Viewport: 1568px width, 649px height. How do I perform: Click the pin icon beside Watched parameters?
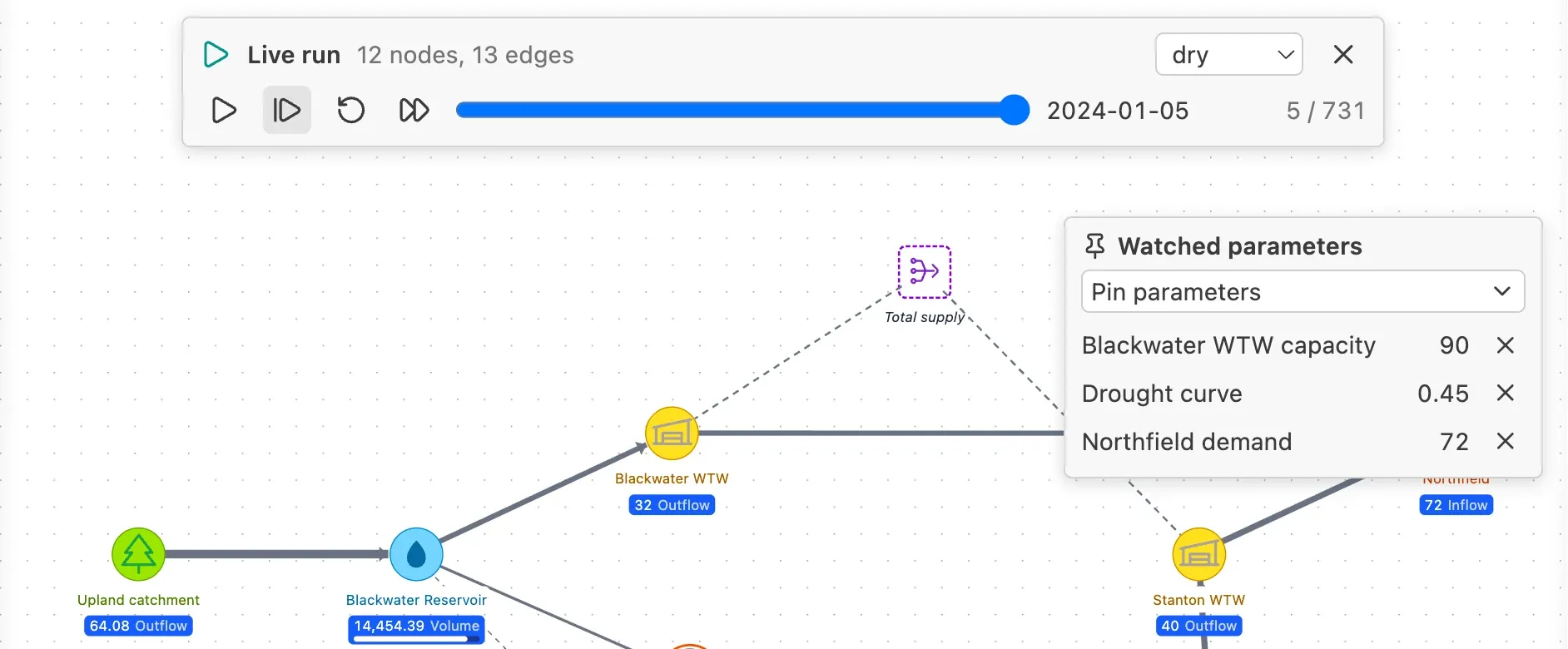[1095, 246]
